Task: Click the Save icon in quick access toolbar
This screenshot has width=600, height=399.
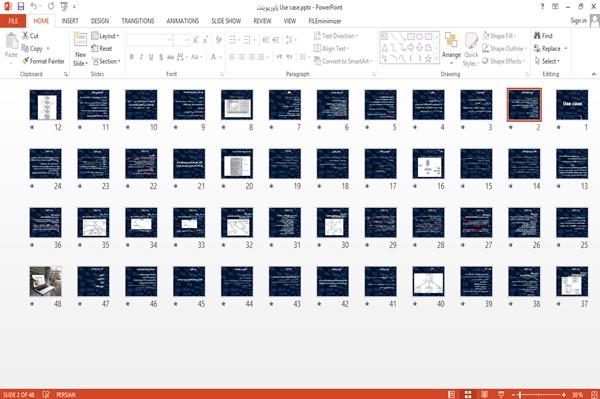Action: tap(21, 7)
